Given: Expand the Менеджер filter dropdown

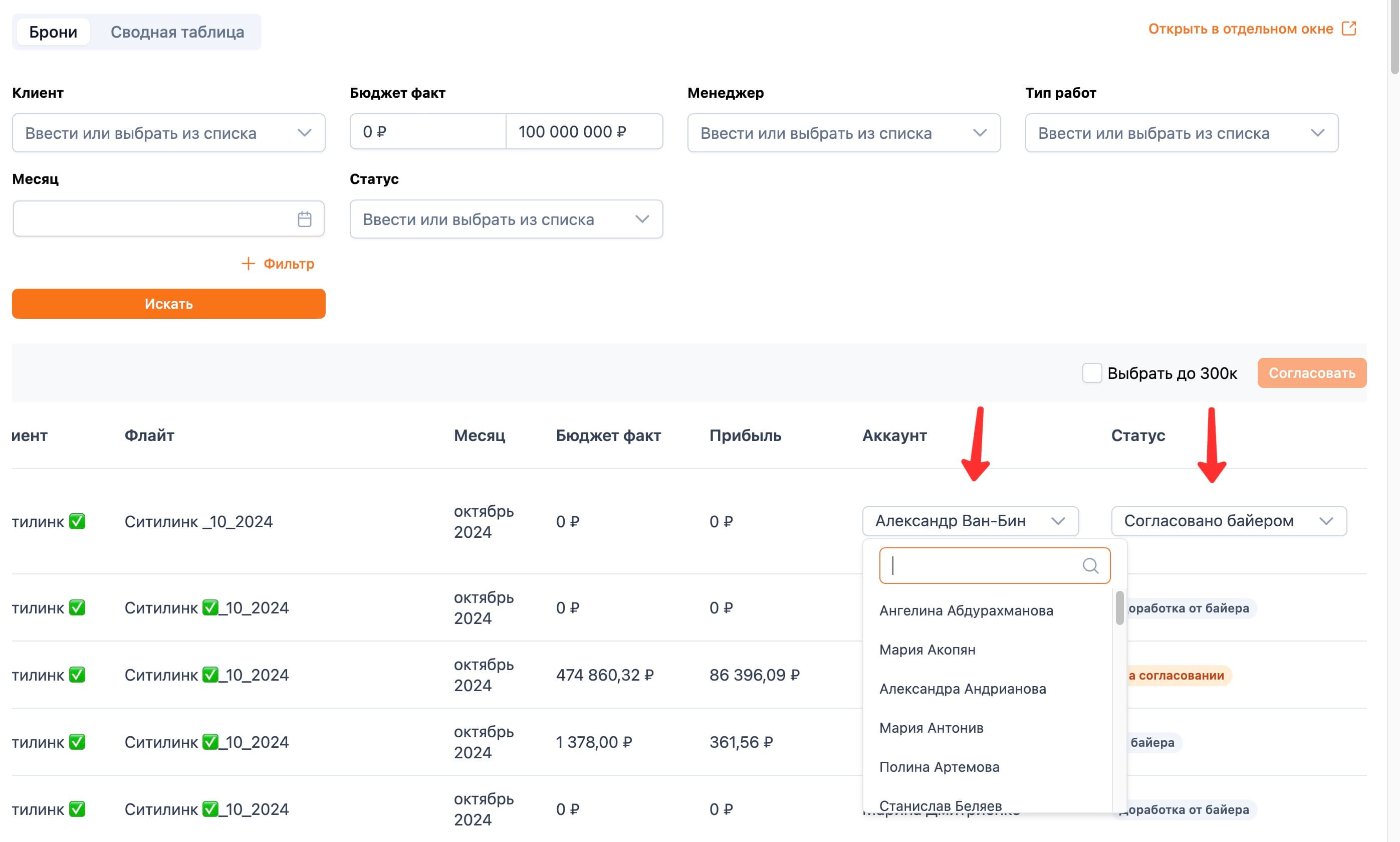Looking at the screenshot, I should click(x=843, y=133).
